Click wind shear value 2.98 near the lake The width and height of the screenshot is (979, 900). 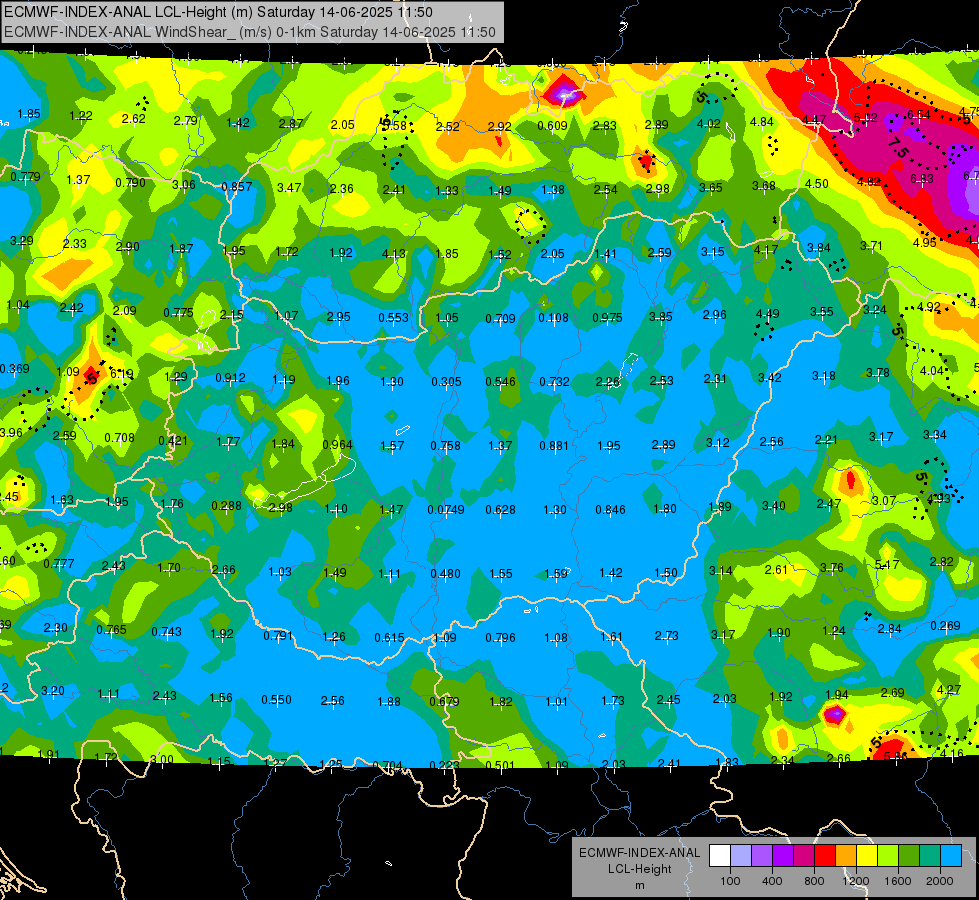pos(280,508)
